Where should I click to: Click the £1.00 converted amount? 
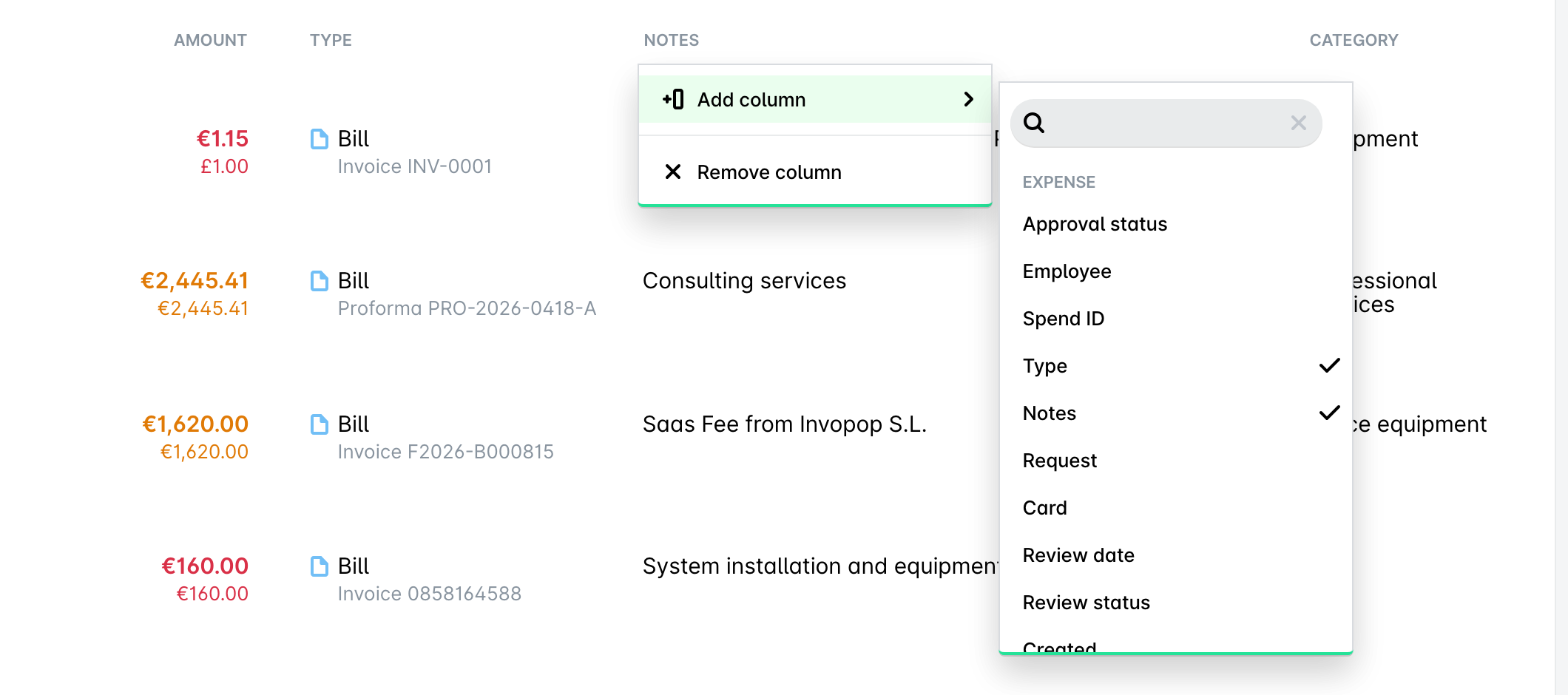tap(224, 166)
